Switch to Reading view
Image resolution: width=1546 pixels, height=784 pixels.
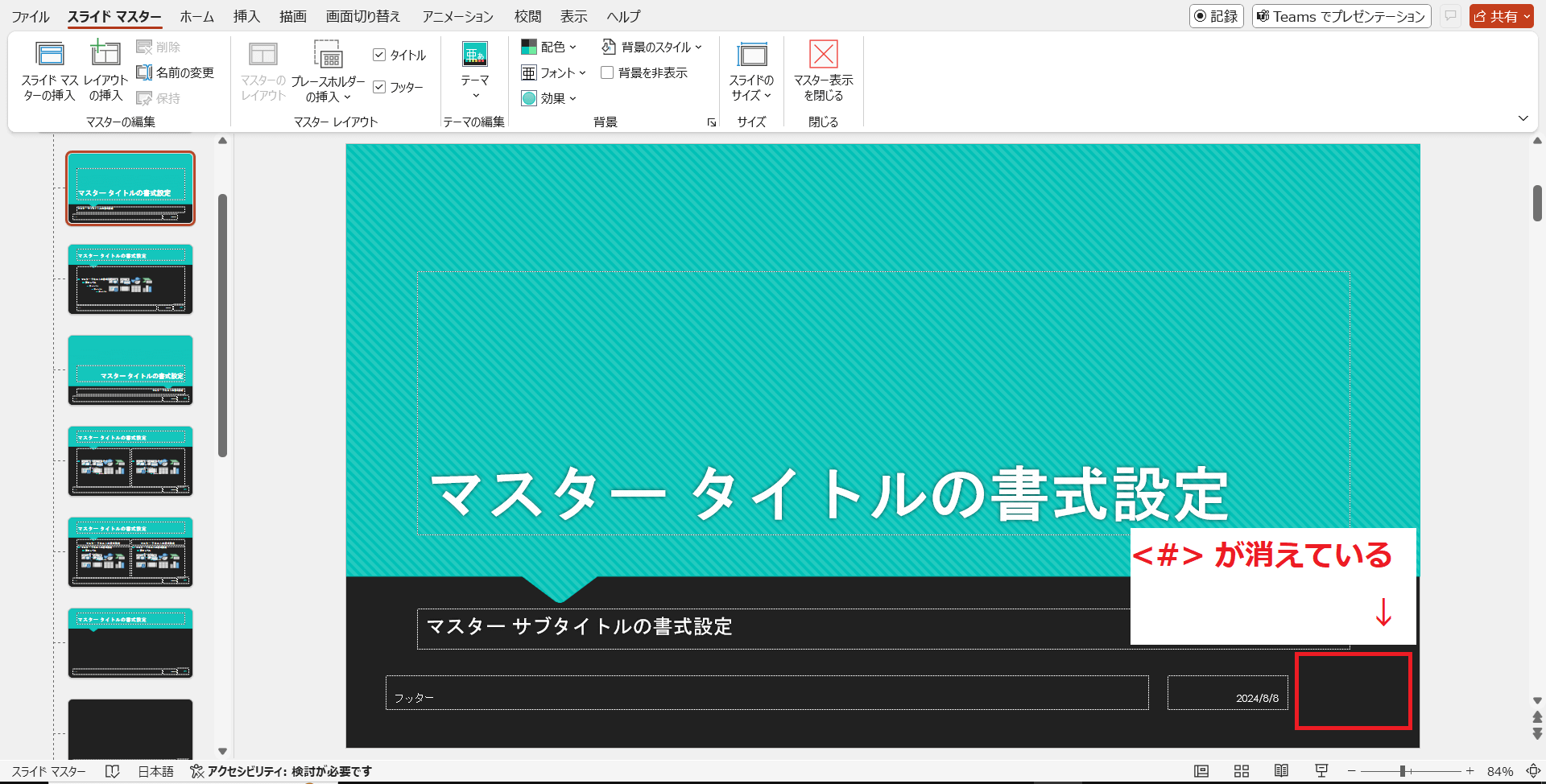pos(1281,771)
